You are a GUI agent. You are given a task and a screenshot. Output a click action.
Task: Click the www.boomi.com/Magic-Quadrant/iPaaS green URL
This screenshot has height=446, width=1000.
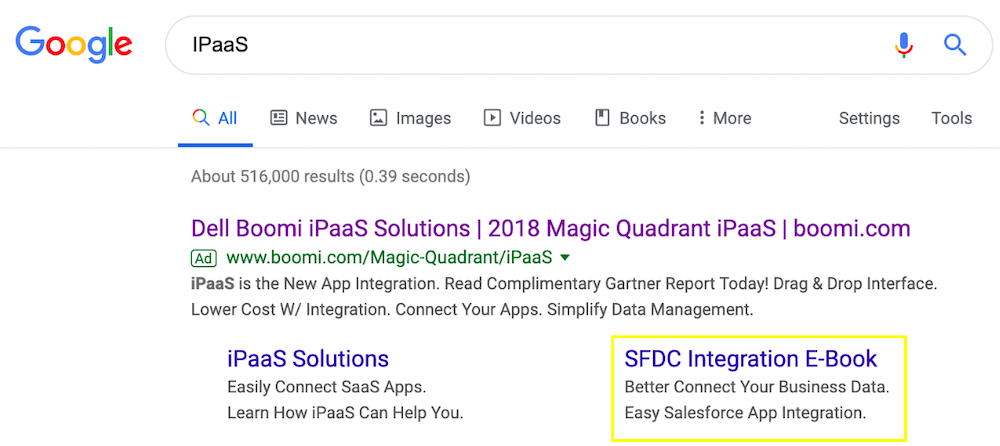(x=389, y=257)
